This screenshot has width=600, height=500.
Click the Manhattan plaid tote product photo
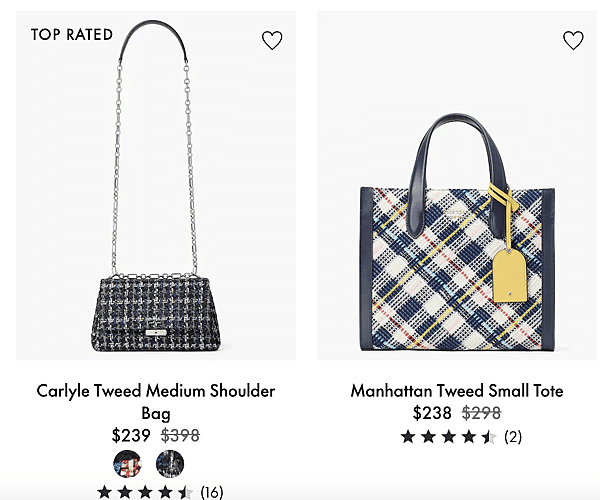(457, 186)
